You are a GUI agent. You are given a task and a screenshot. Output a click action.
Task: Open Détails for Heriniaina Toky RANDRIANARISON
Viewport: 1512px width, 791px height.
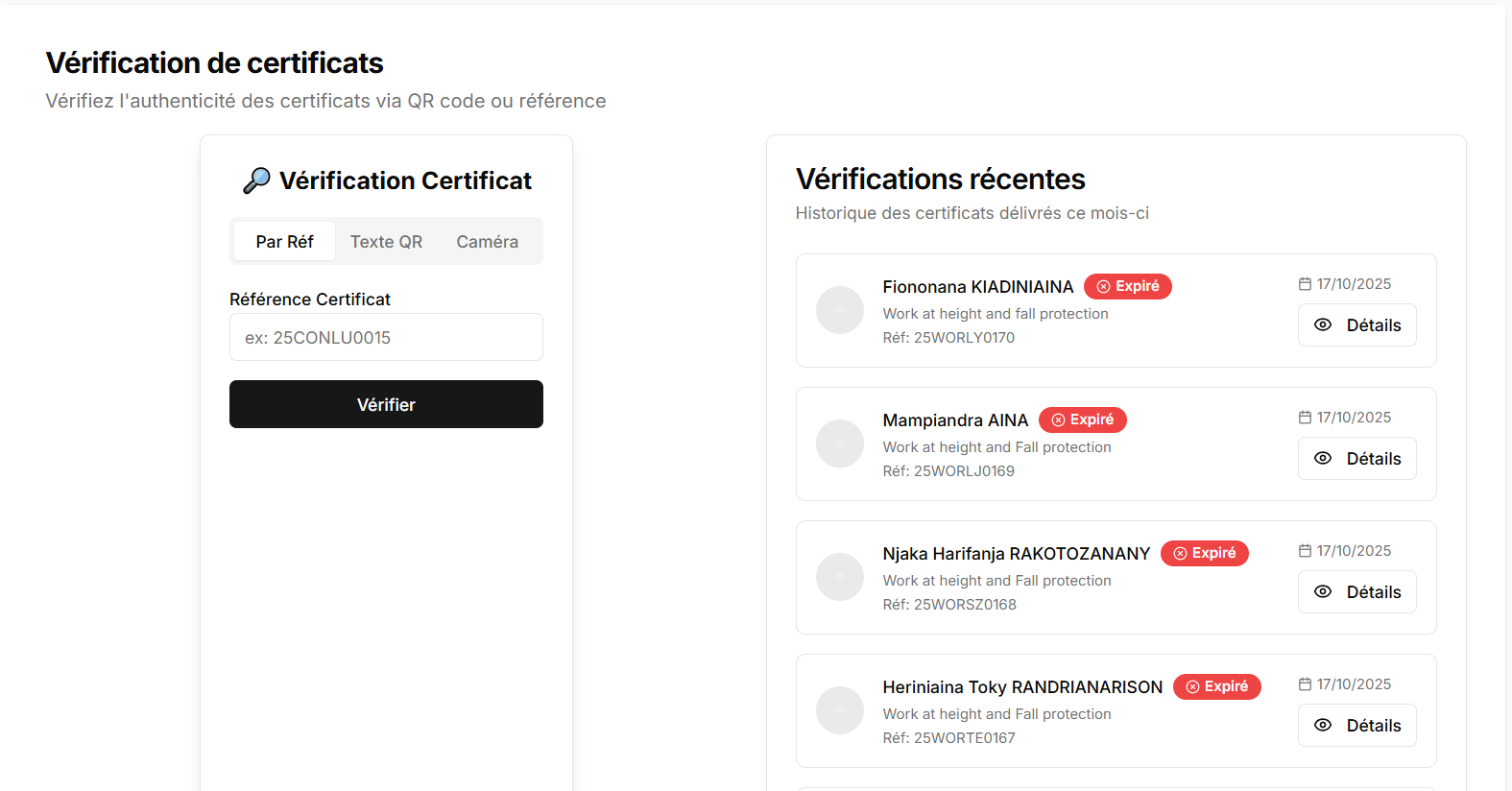tap(1356, 725)
